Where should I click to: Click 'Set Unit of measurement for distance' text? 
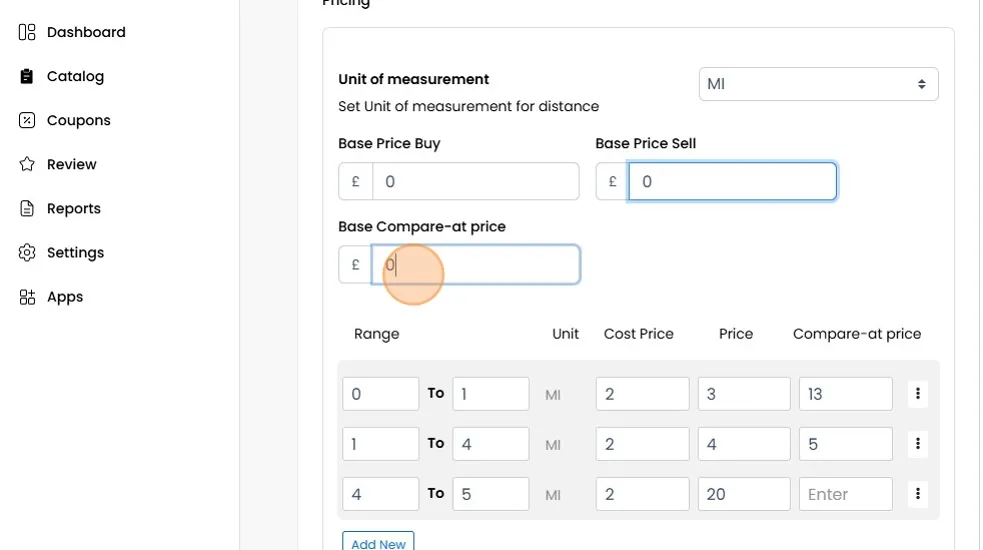point(468,106)
